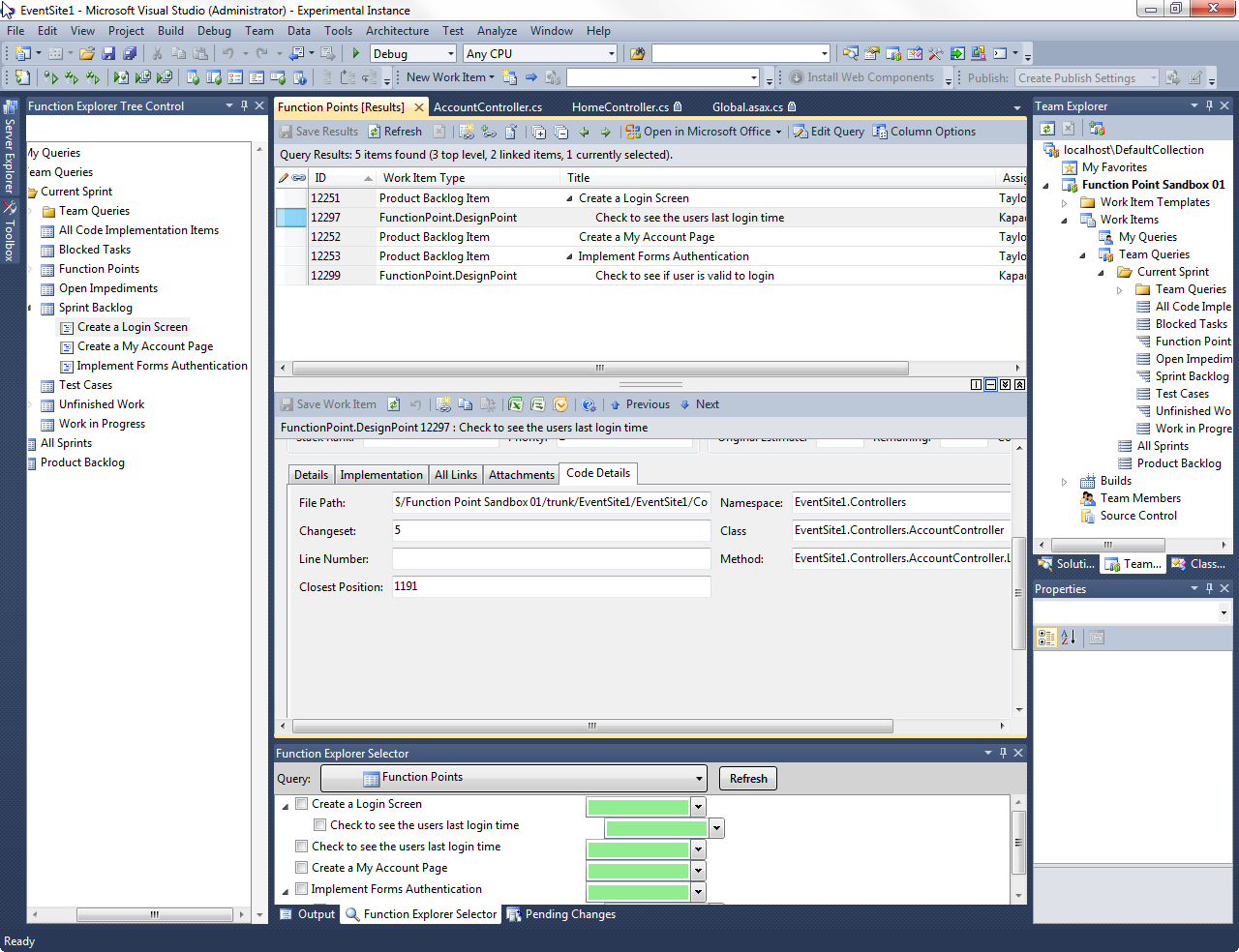This screenshot has width=1239, height=952.
Task: Open the Open in Microsoft Office dropdown arrow
Action: (778, 132)
